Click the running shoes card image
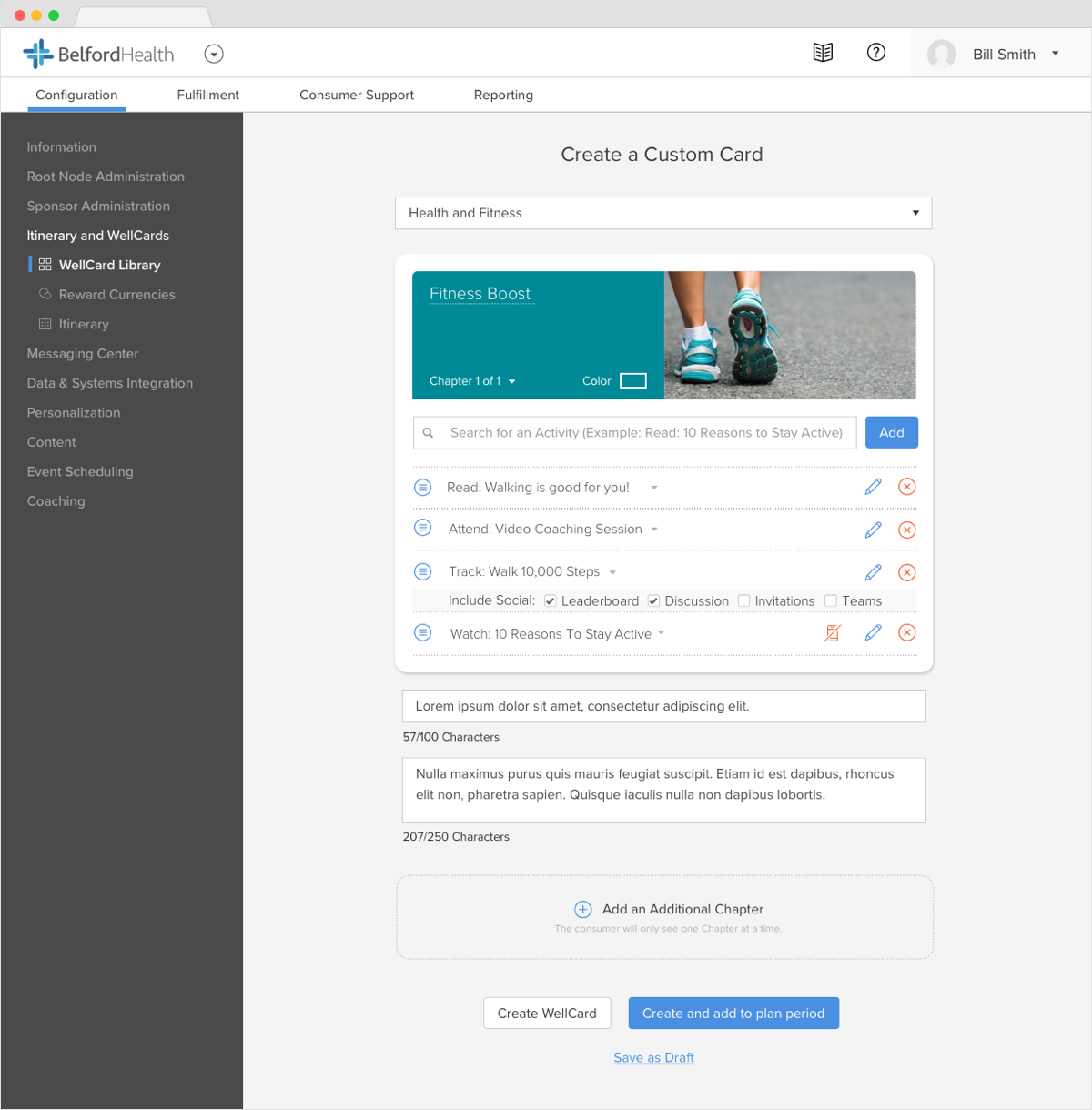 790,335
